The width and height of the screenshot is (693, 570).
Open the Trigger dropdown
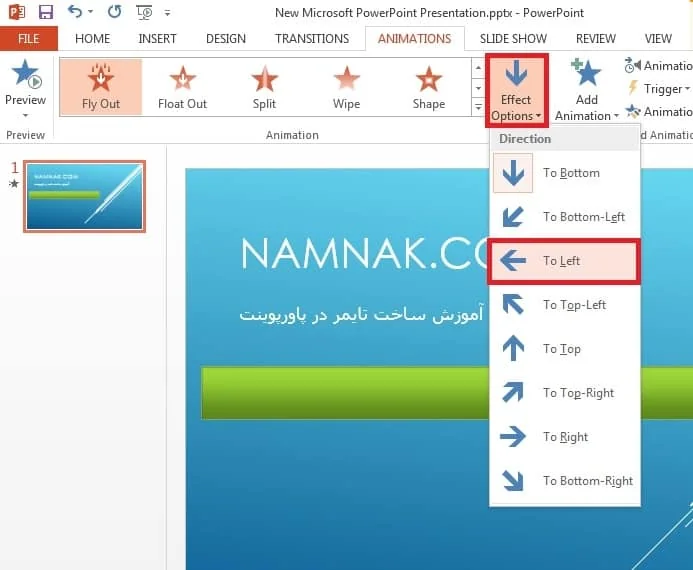click(x=658, y=88)
